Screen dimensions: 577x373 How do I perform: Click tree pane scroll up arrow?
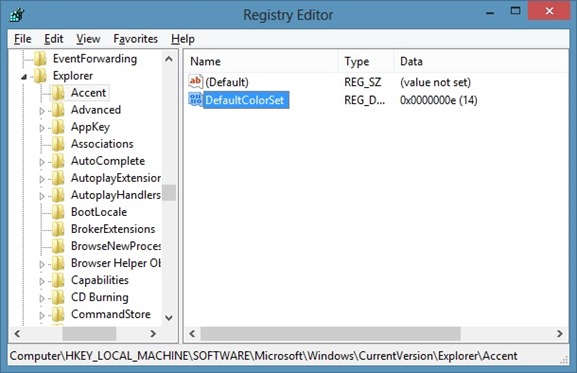point(169,59)
